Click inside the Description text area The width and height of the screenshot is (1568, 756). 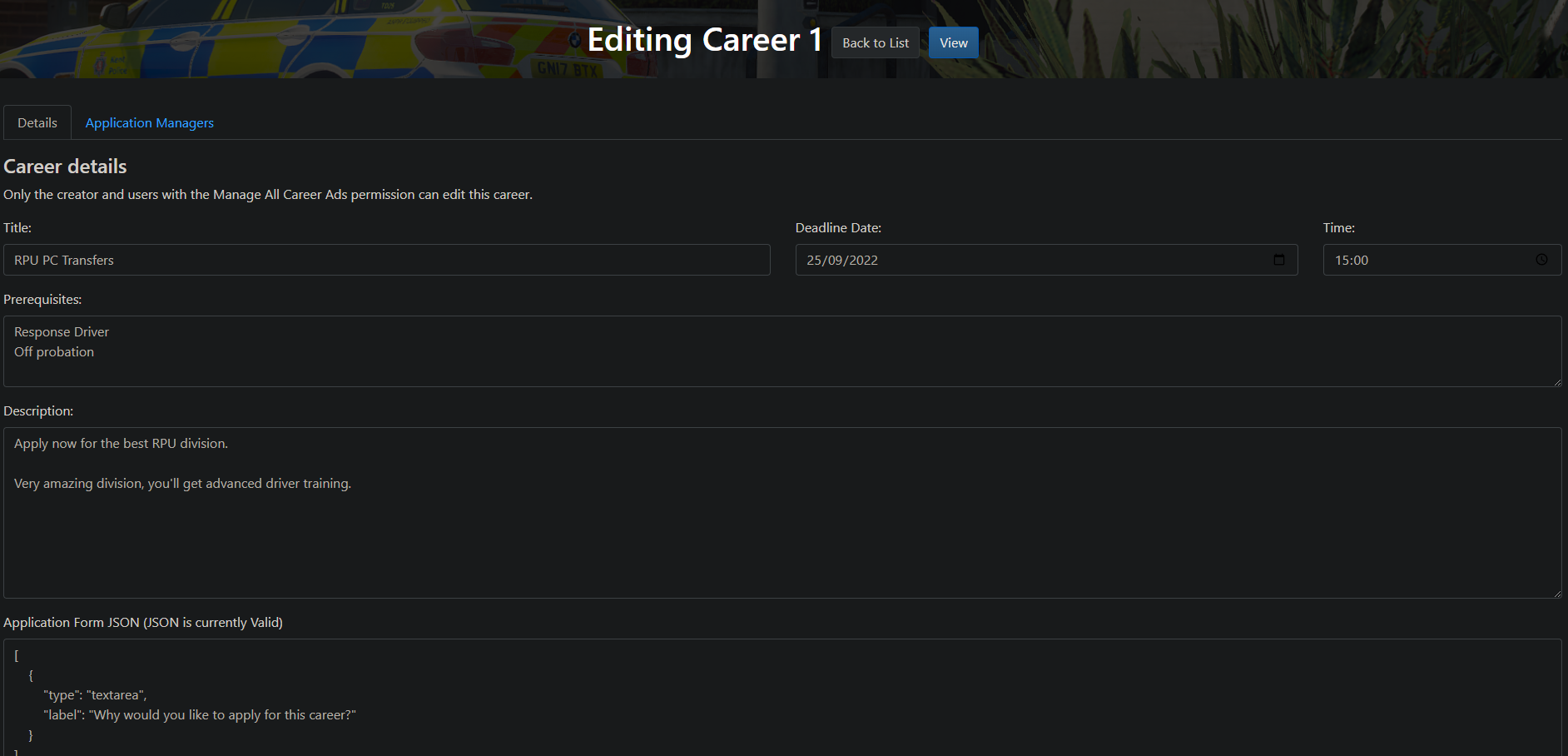(x=782, y=533)
